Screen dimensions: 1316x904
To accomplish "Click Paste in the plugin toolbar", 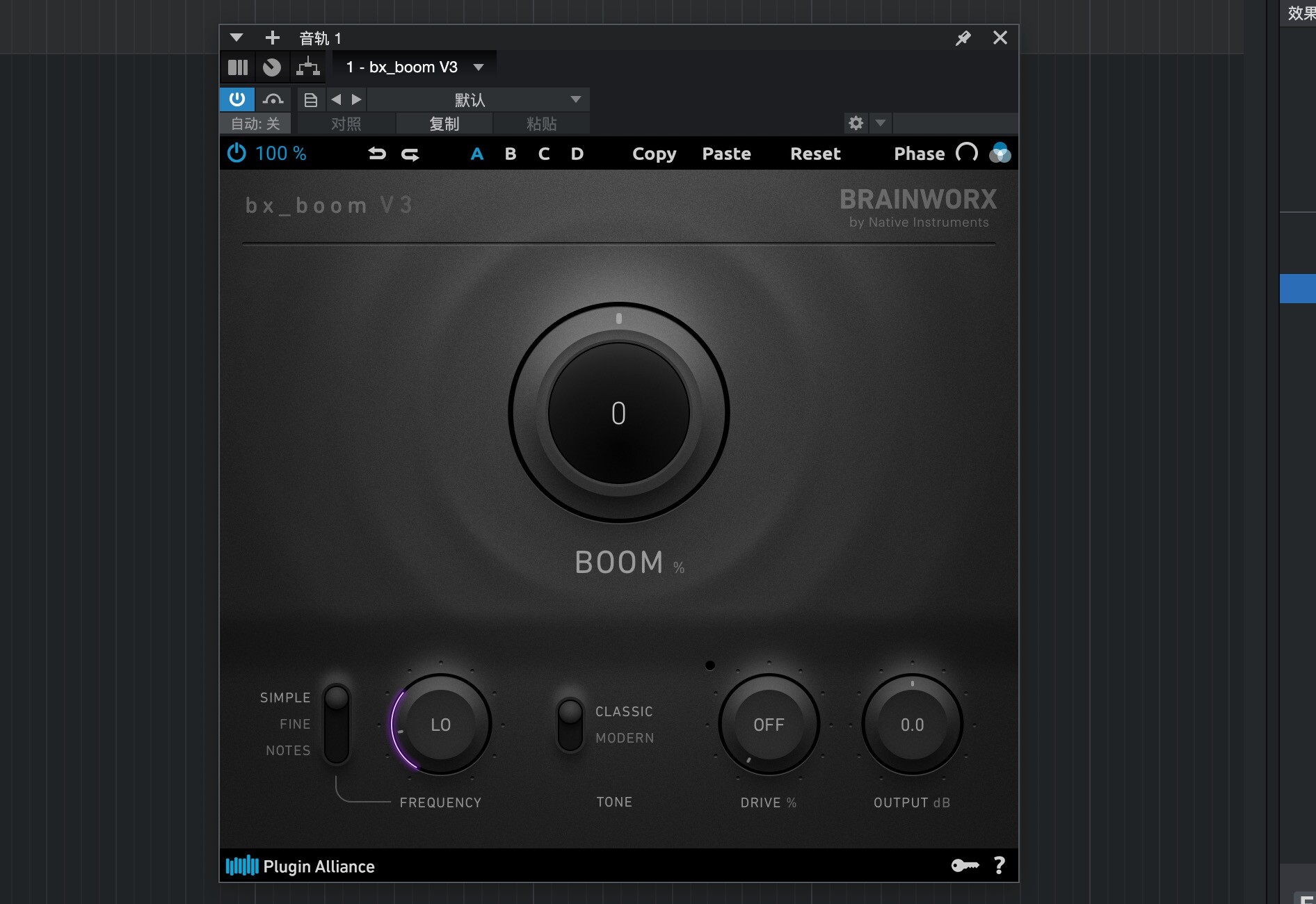I will tap(727, 154).
